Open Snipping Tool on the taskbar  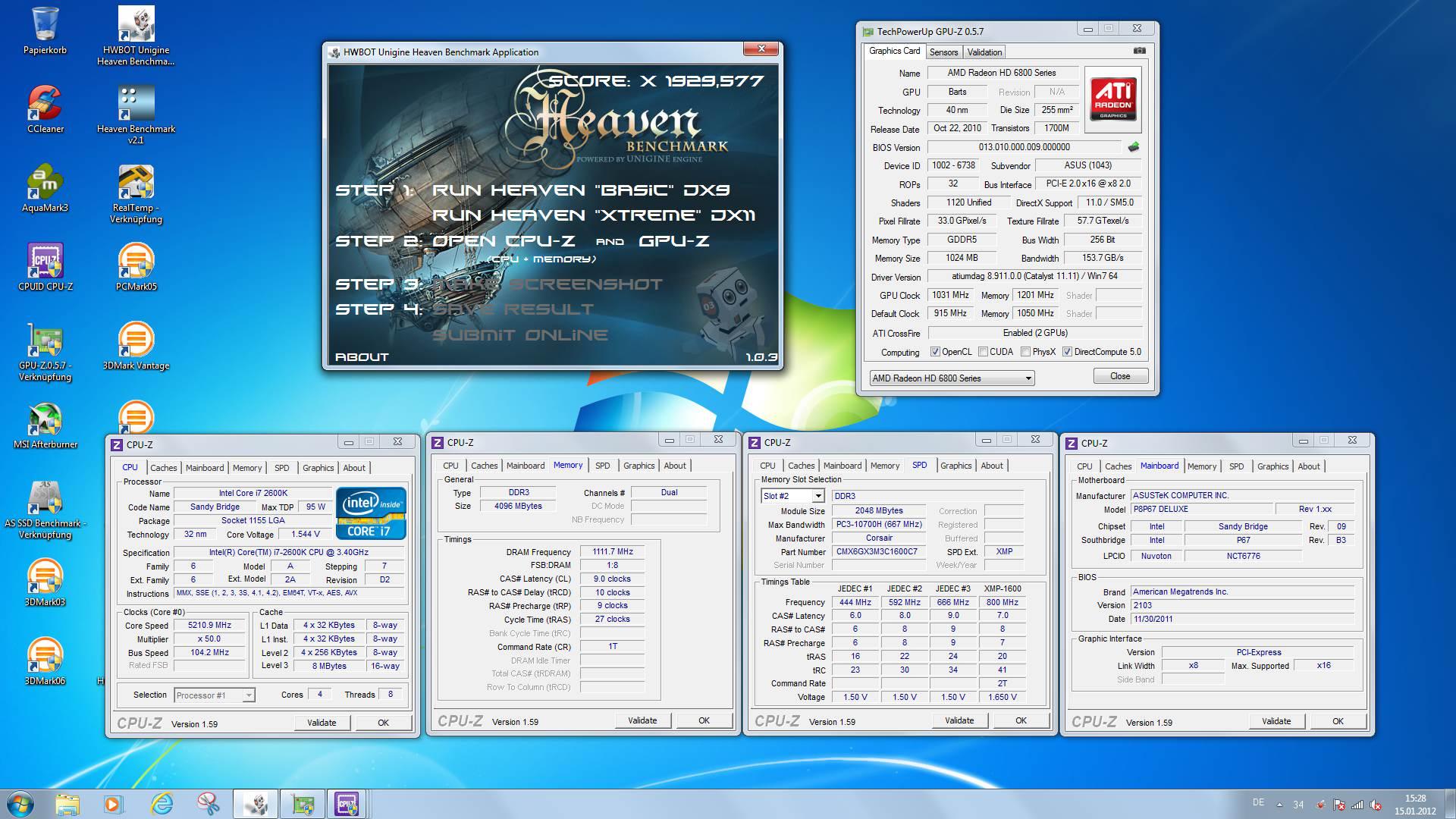[x=208, y=804]
